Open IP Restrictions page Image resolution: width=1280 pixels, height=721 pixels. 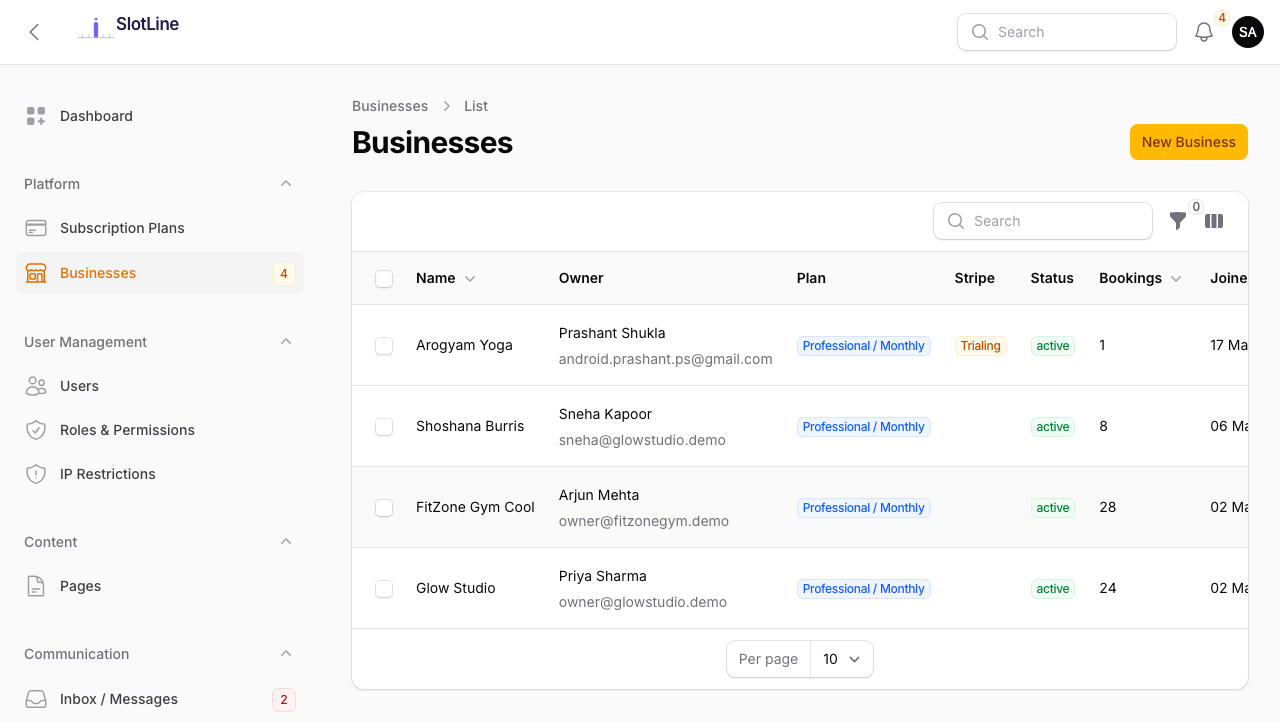160,474
